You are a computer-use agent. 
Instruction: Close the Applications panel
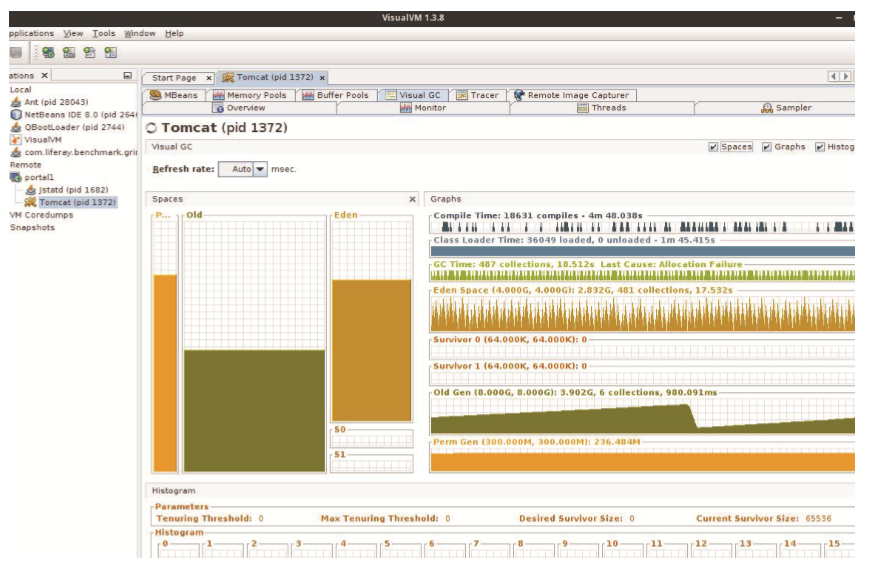click(44, 75)
